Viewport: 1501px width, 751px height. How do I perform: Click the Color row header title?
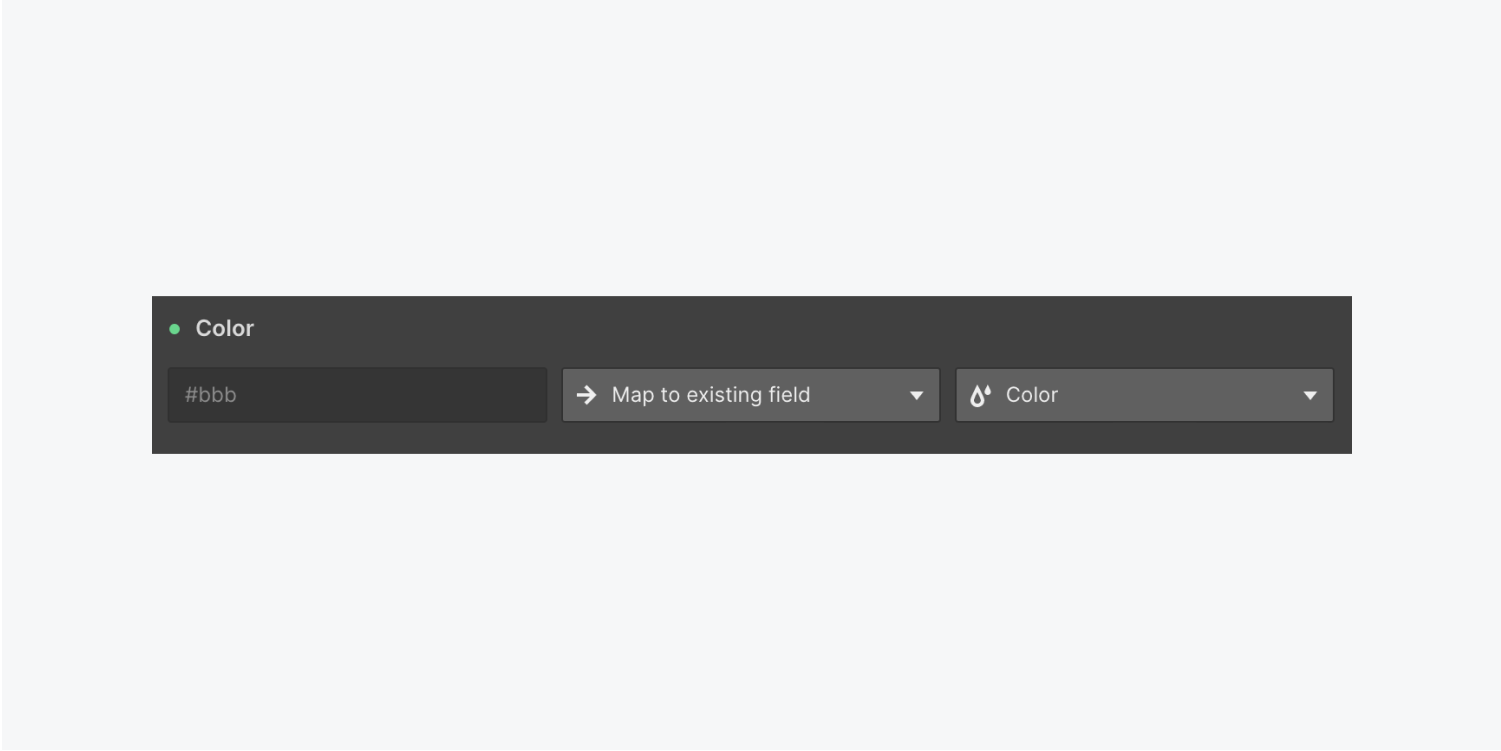(x=225, y=329)
